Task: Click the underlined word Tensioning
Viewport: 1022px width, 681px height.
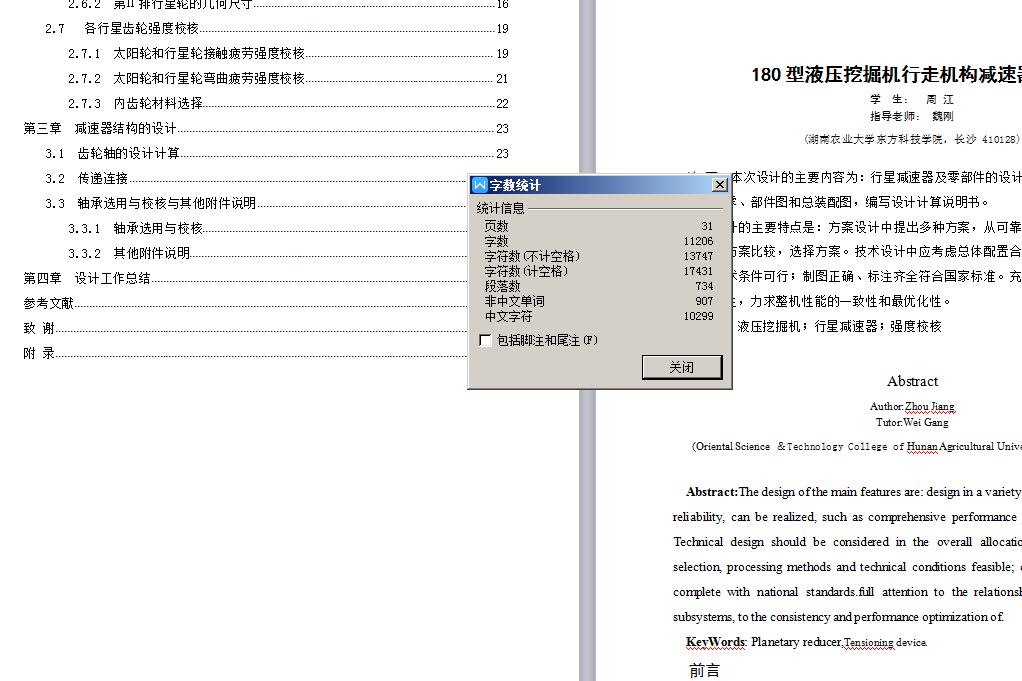Action: 868,643
